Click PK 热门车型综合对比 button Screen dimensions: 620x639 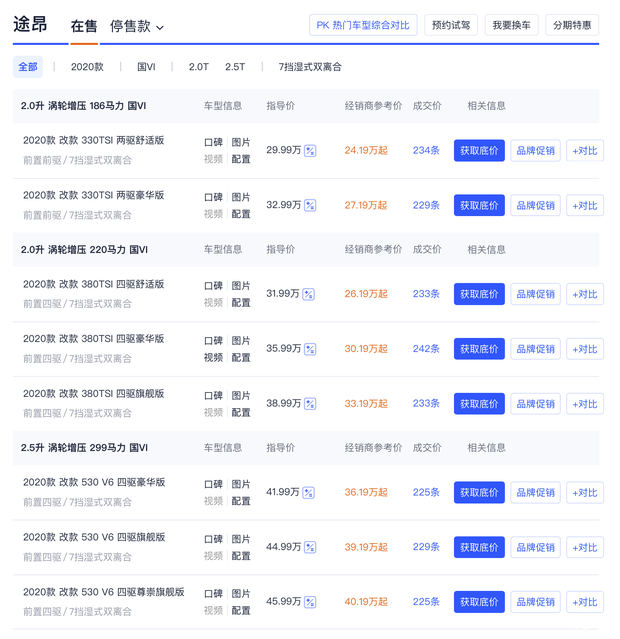coord(363,25)
